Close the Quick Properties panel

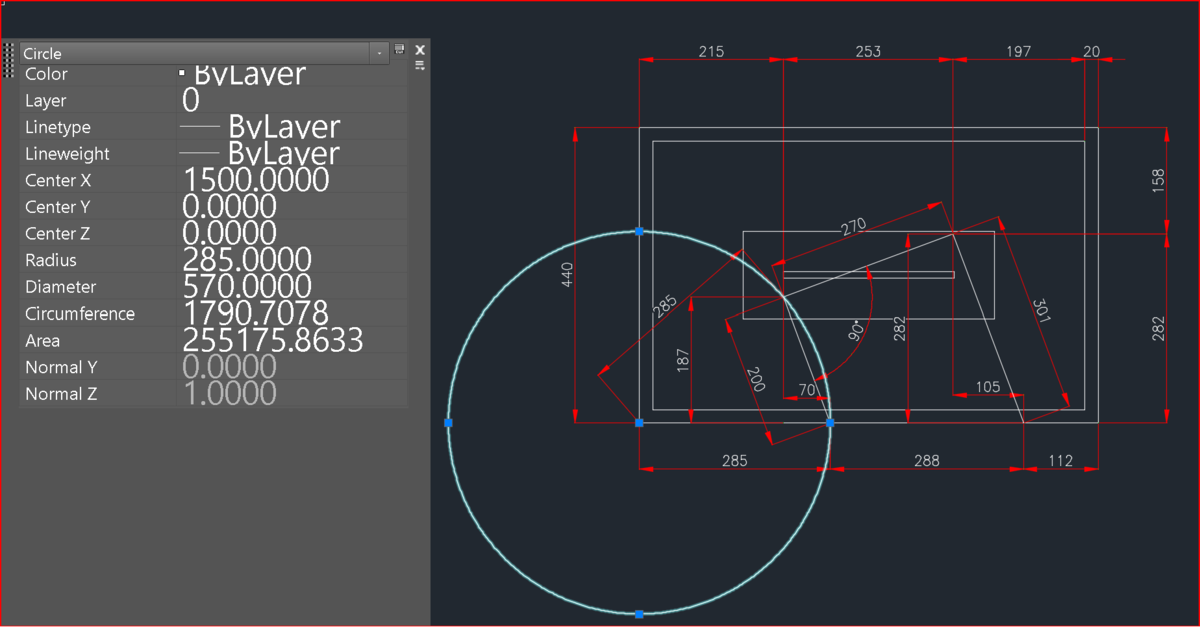[x=420, y=50]
